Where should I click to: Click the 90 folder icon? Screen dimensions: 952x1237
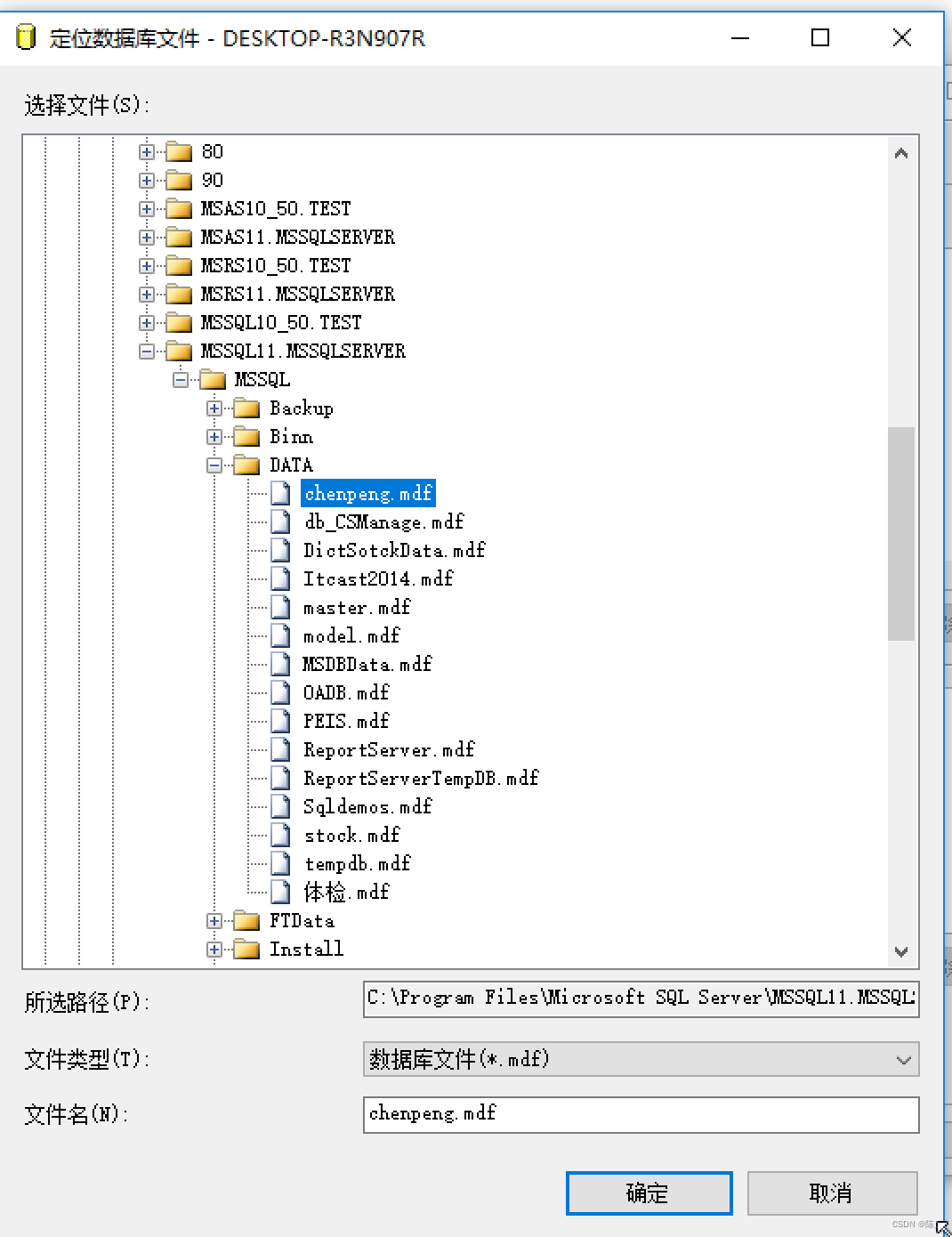[x=179, y=181]
